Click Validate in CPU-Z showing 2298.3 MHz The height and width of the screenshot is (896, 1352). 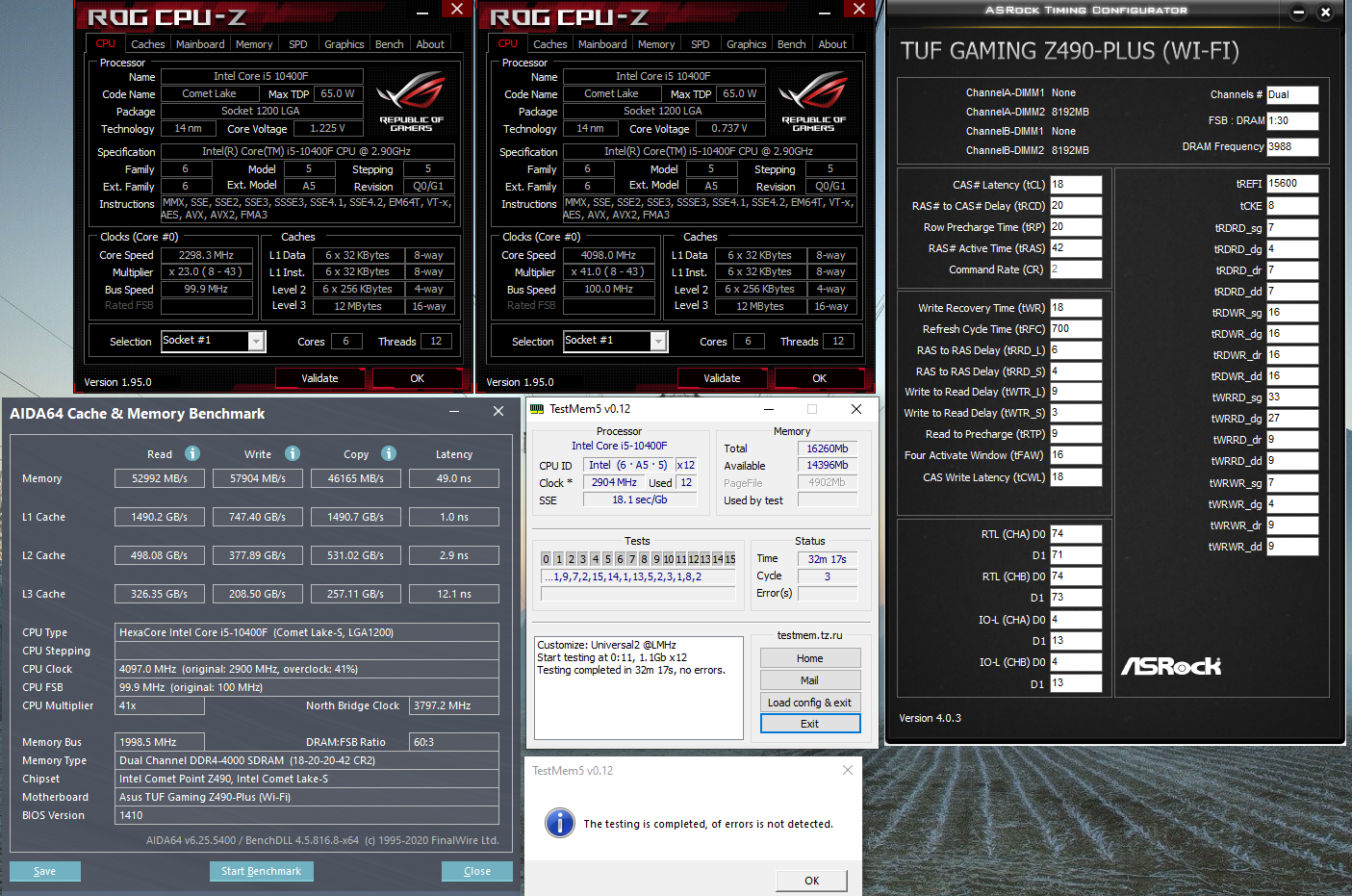320,378
